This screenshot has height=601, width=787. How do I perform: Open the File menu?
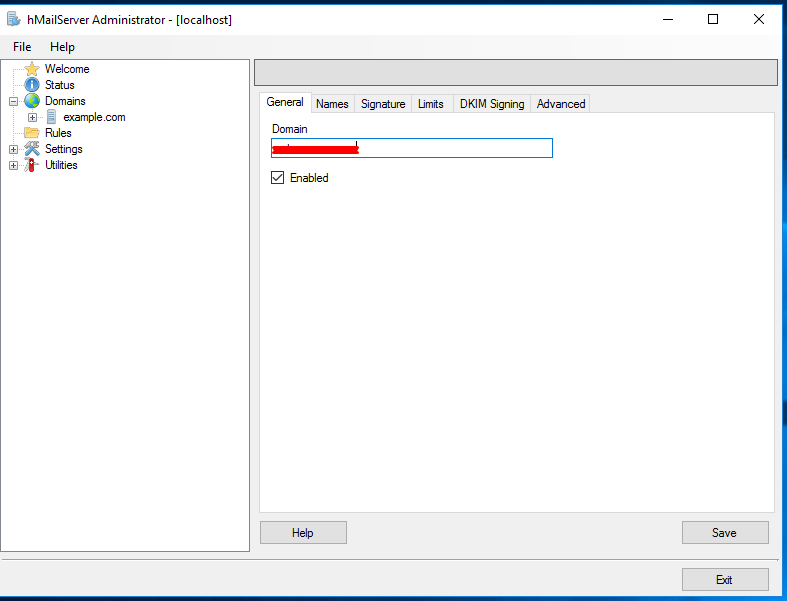click(22, 47)
